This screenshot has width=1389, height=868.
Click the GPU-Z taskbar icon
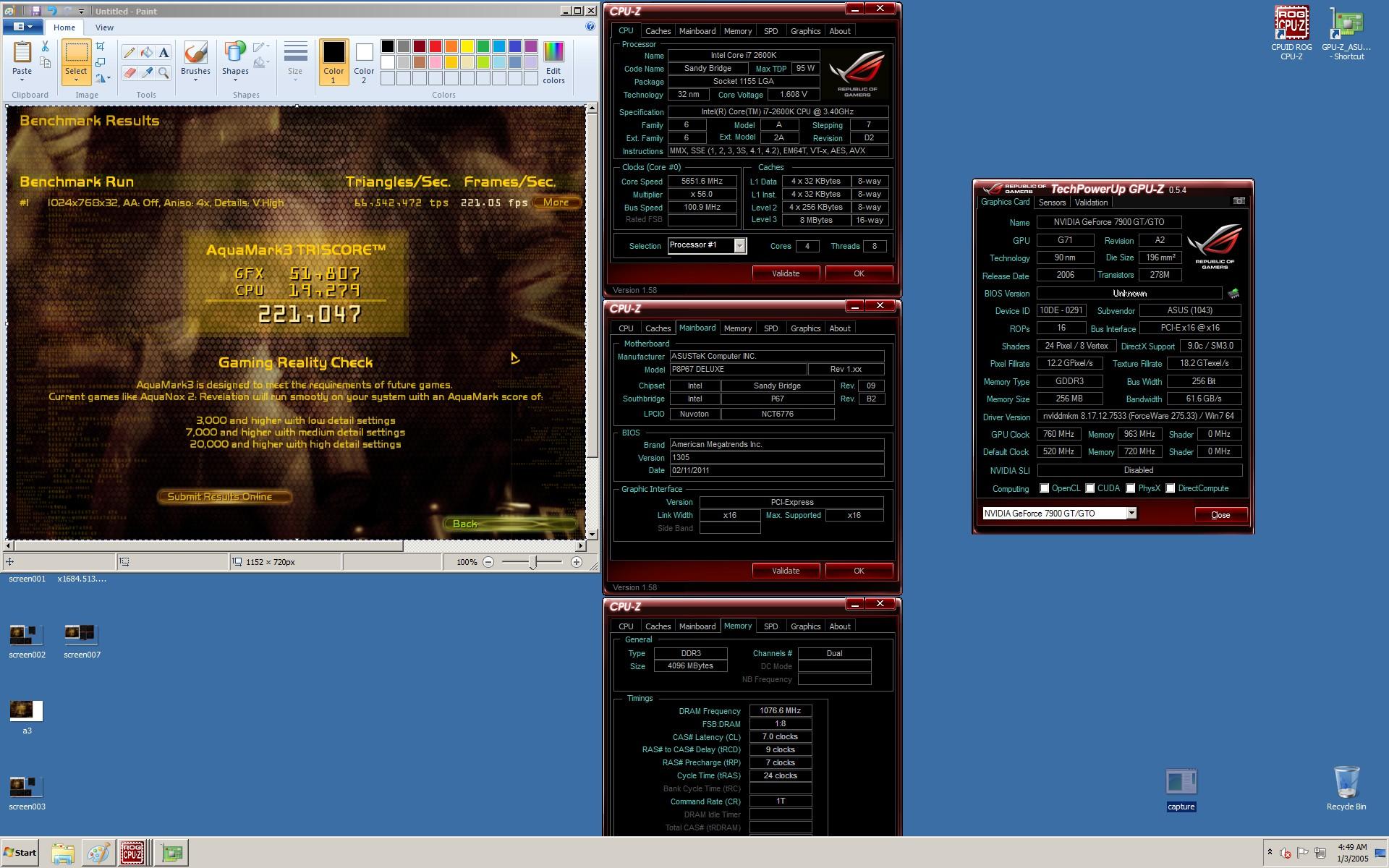tap(171, 853)
